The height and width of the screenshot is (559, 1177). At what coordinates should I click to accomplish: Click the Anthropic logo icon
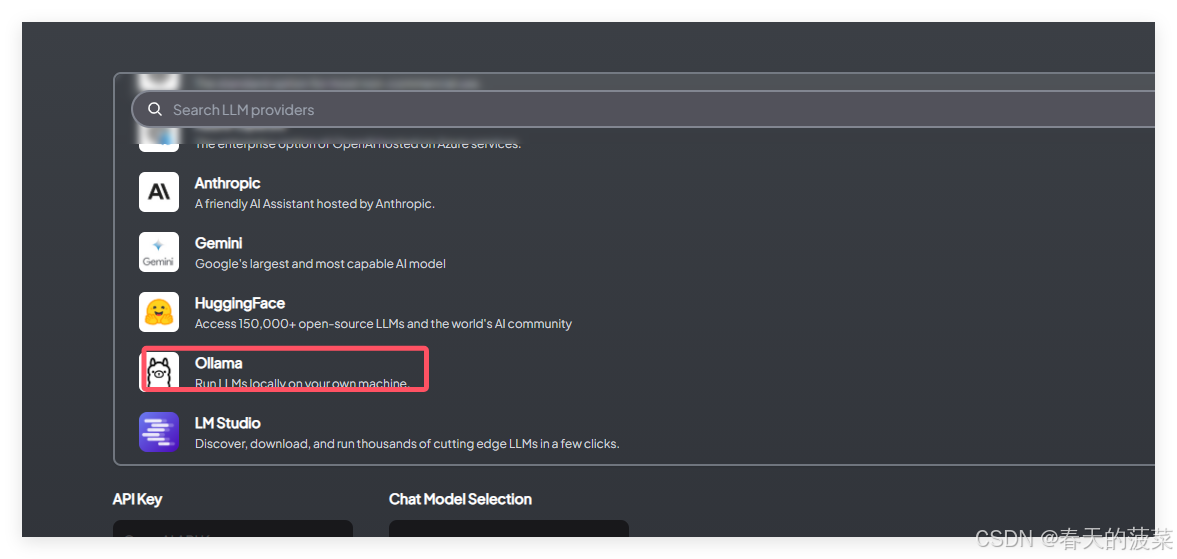pos(159,192)
